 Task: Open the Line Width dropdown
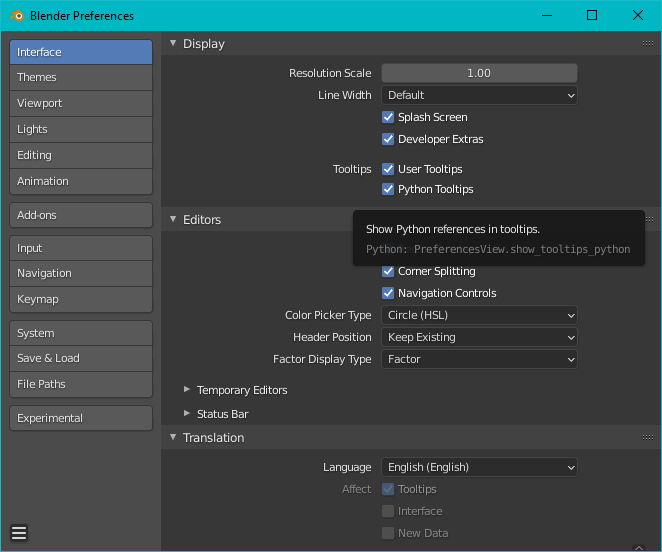click(x=479, y=95)
